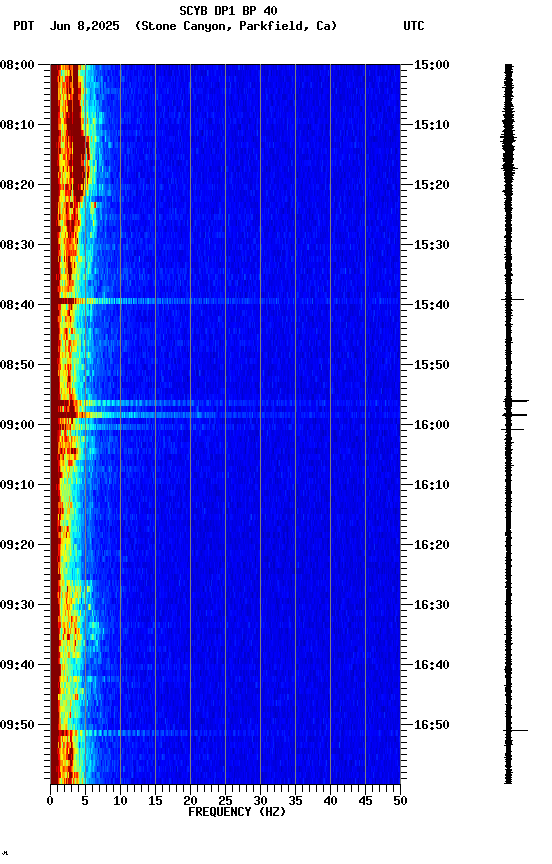The height and width of the screenshot is (864, 552).
Task: Click the '15:50' UTC time label
Action: [x=432, y=365]
